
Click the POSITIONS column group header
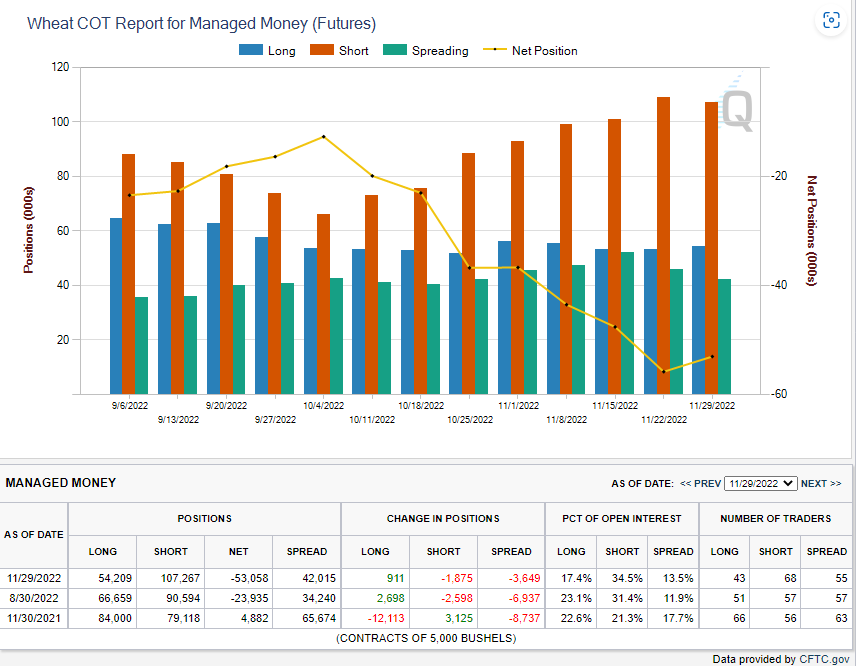(x=205, y=519)
